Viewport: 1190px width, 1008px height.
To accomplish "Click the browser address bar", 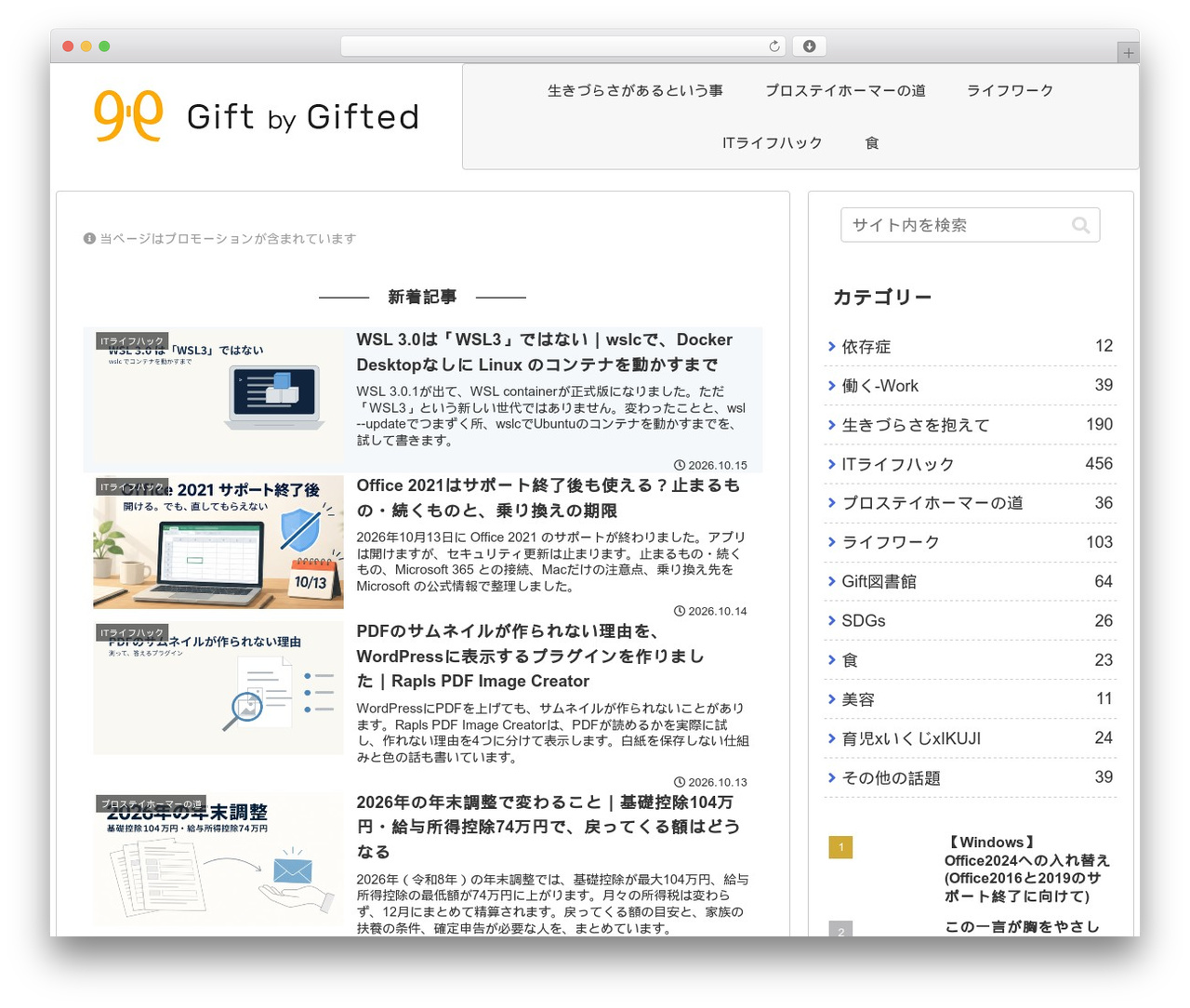I will click(562, 46).
